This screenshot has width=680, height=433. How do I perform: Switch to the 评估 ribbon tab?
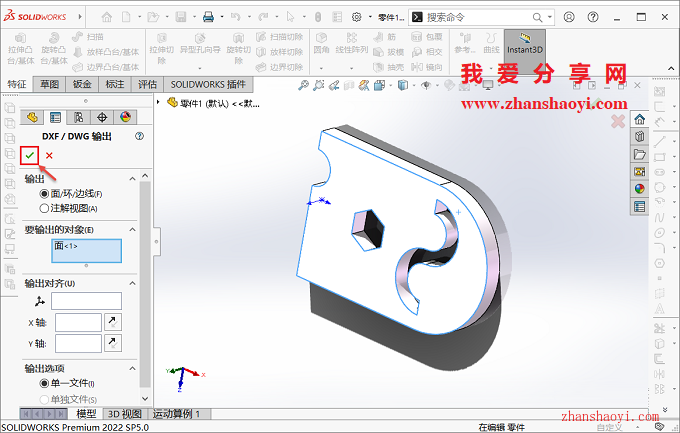(x=147, y=84)
